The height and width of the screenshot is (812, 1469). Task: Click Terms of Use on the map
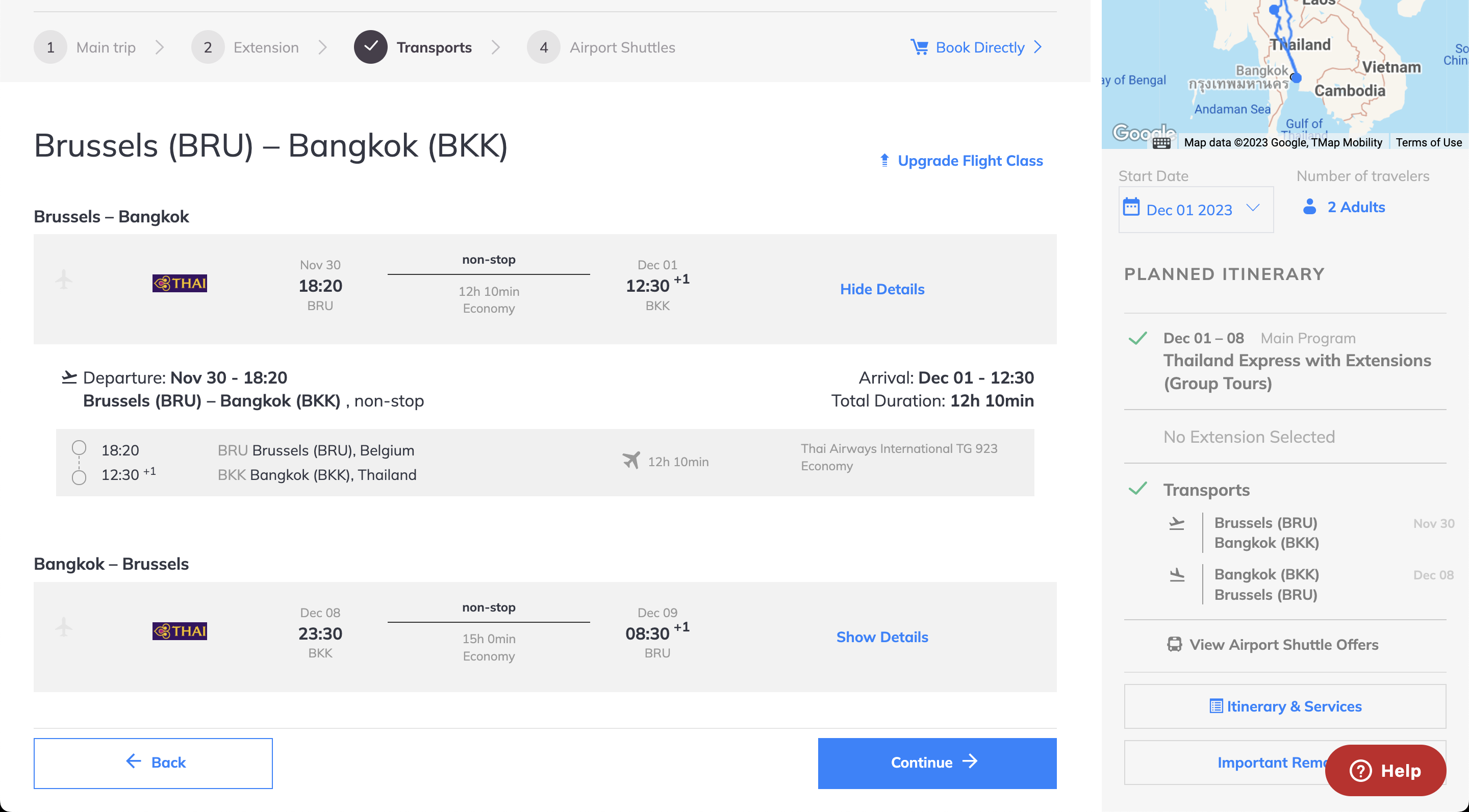[x=1429, y=142]
